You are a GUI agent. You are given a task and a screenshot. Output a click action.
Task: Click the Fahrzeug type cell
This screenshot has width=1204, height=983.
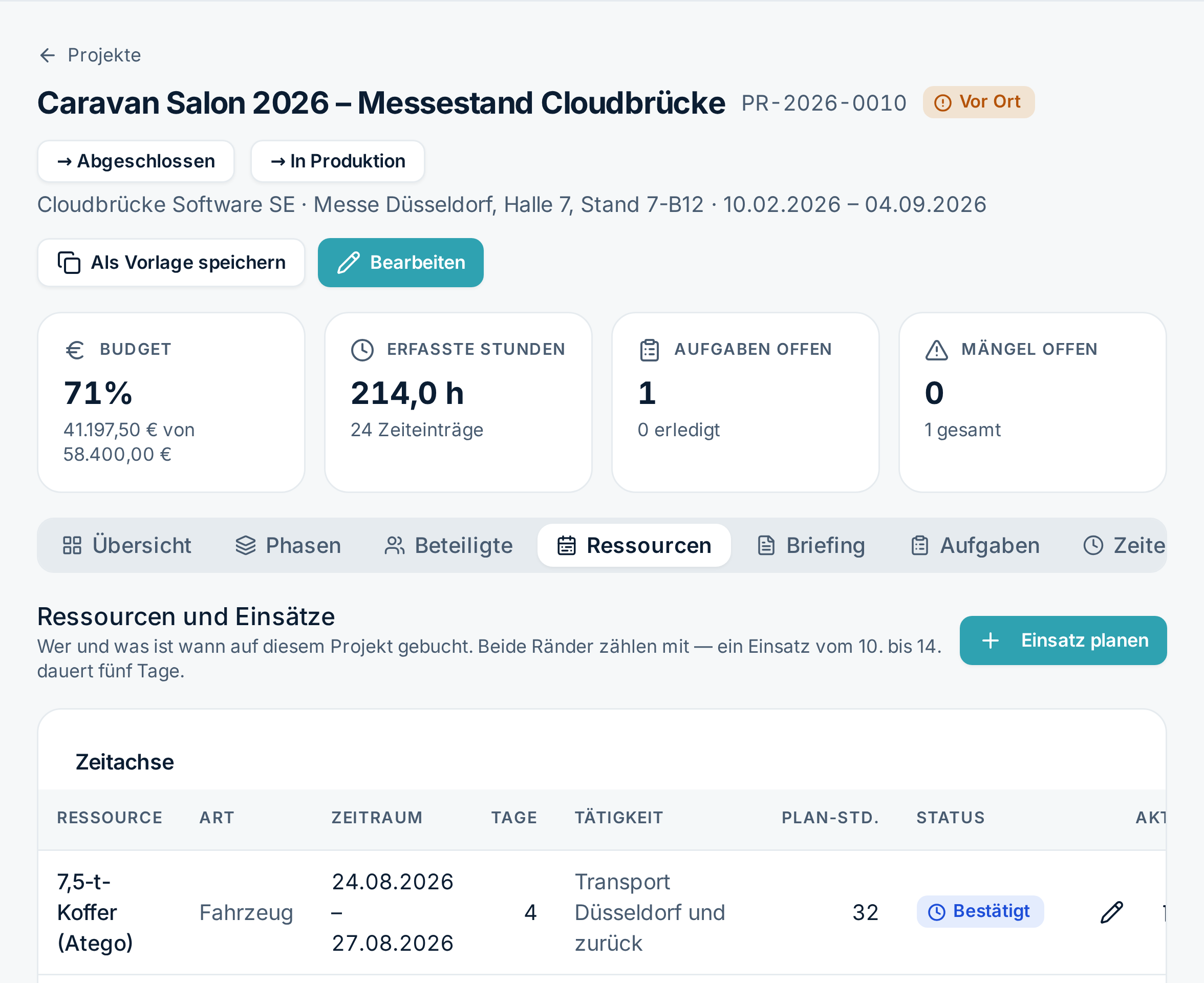click(x=246, y=912)
